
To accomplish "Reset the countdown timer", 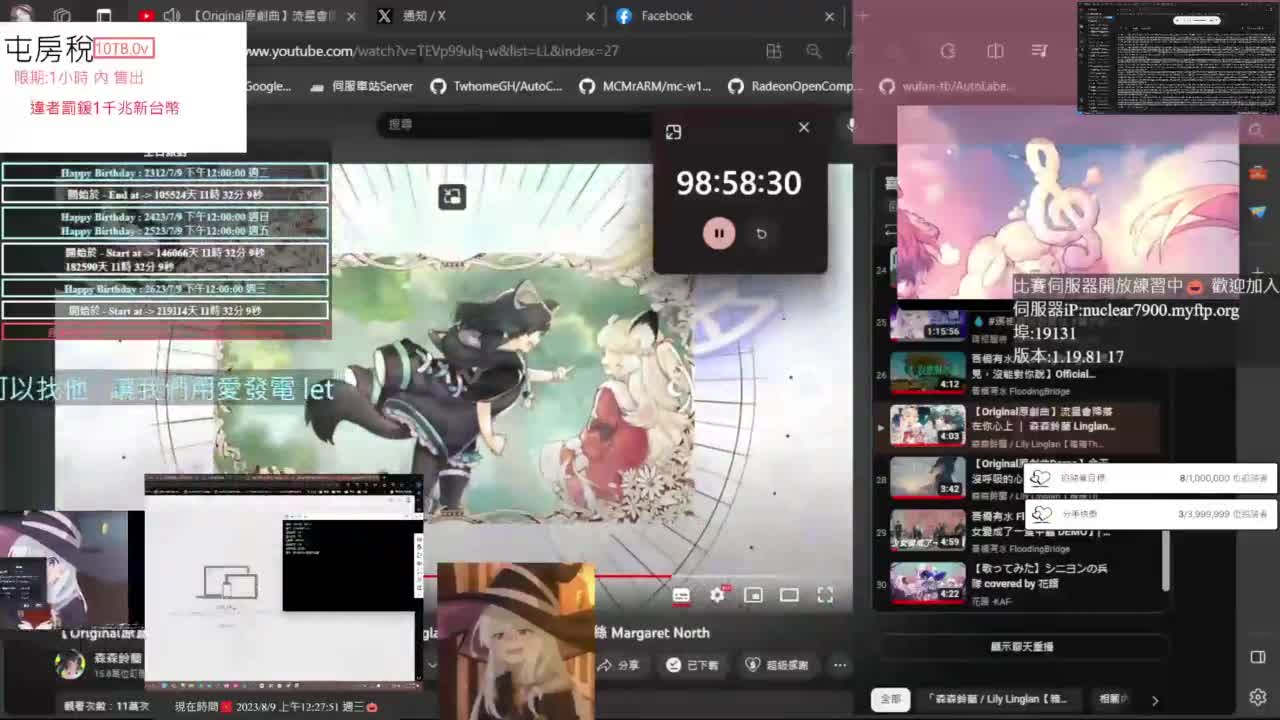I will pyautogui.click(x=761, y=234).
